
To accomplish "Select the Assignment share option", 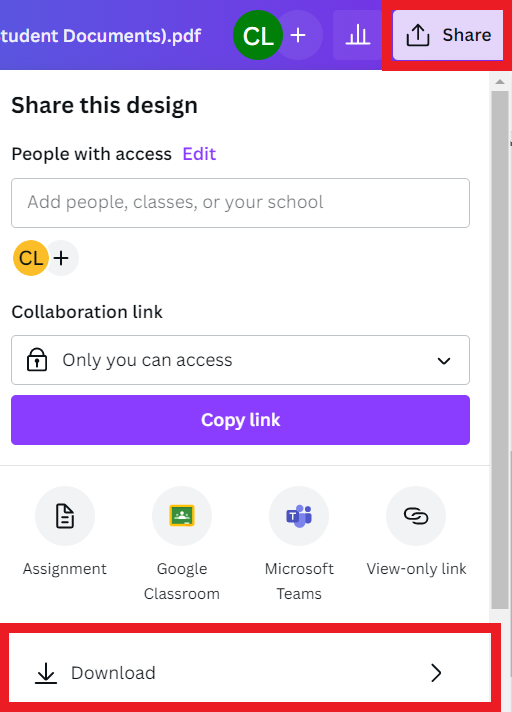I will (65, 532).
